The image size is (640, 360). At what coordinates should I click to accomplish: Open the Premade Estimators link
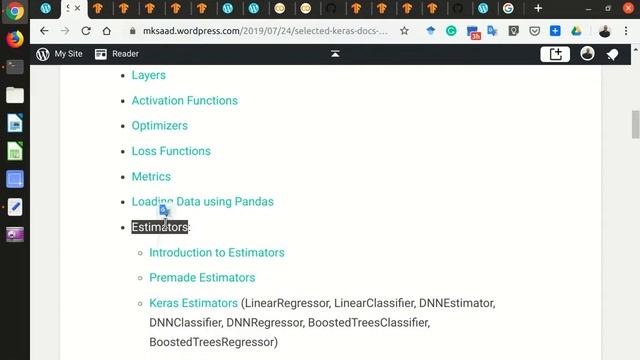202,278
